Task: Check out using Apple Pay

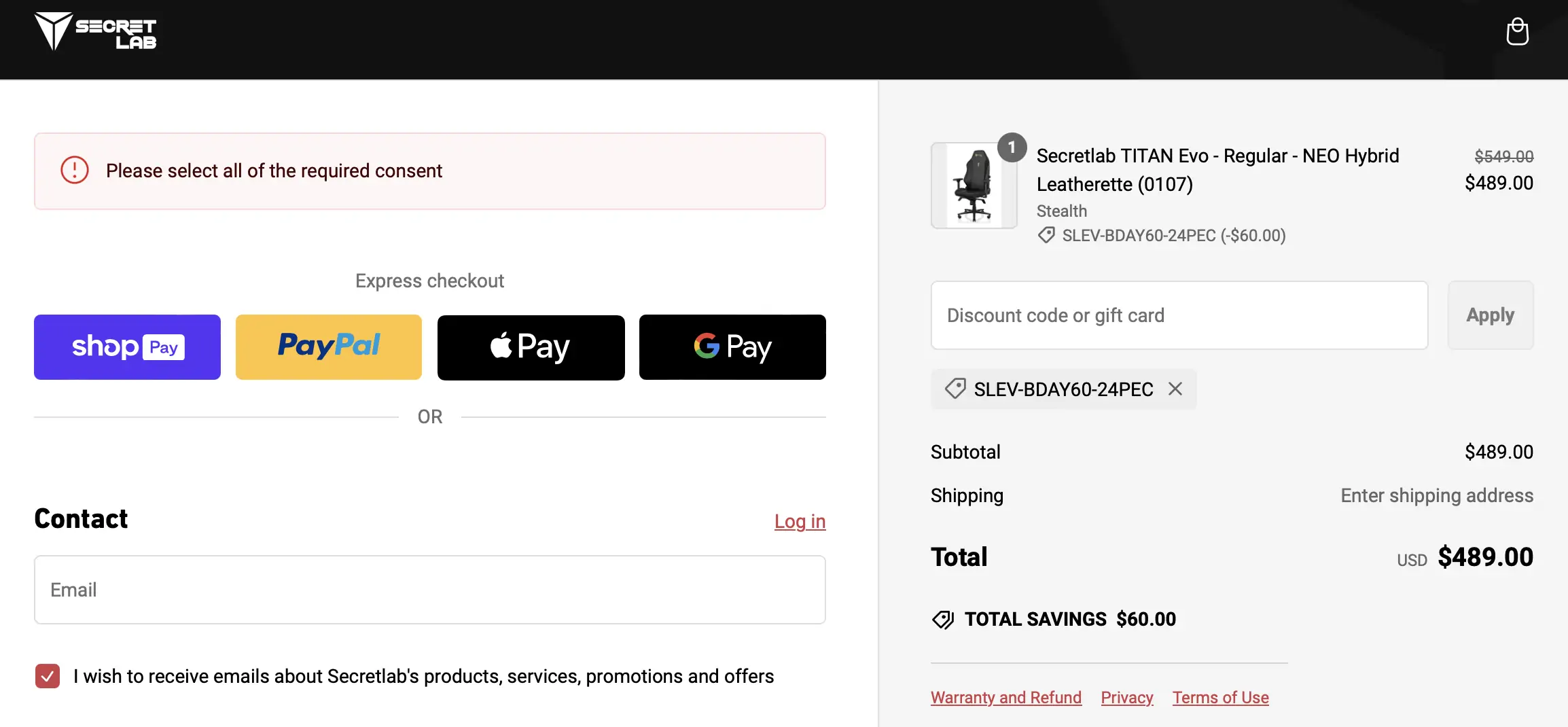Action: tap(531, 347)
